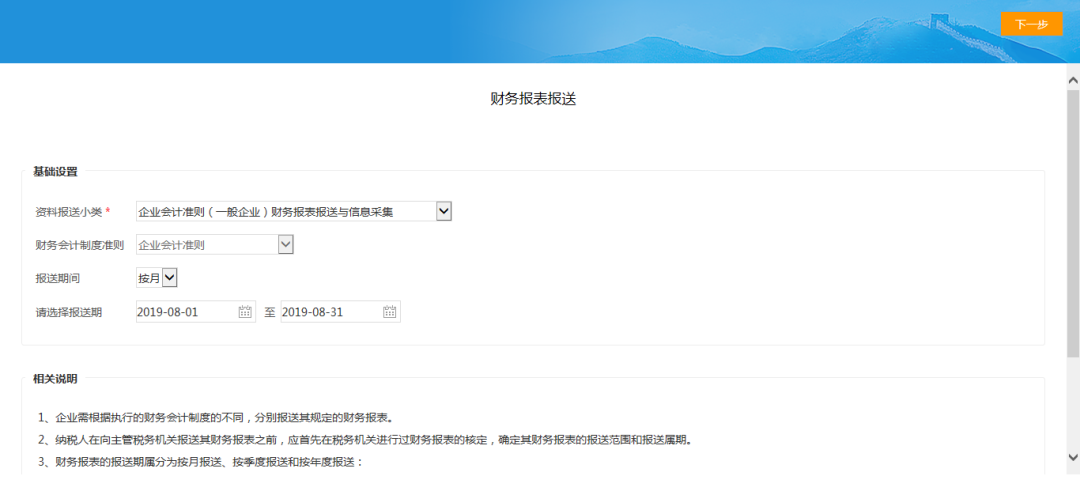This screenshot has height=491, width=1080.
Task: Click note 2 about 纳税人 财务报表的核定
Action: pyautogui.click(x=364, y=439)
